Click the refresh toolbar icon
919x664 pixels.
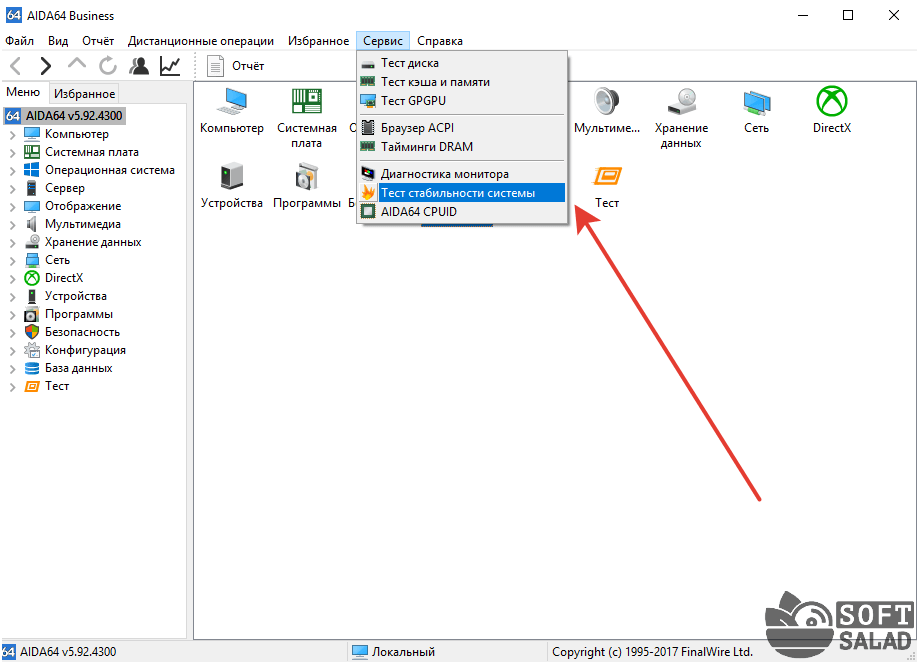coord(108,66)
